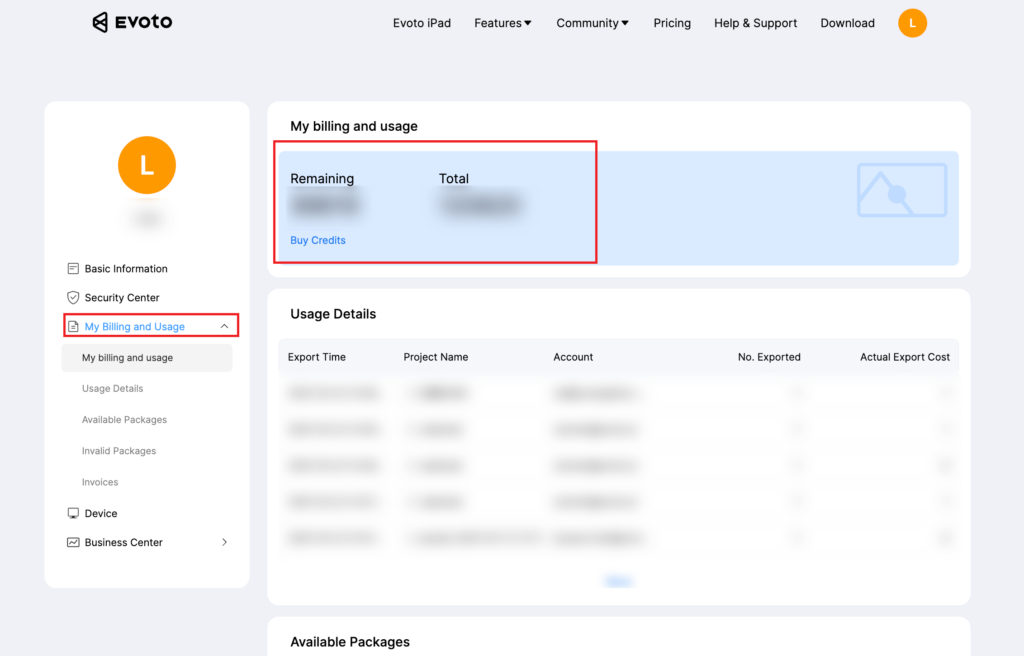1024x656 pixels.
Task: Open the Pricing page
Action: [x=672, y=23]
